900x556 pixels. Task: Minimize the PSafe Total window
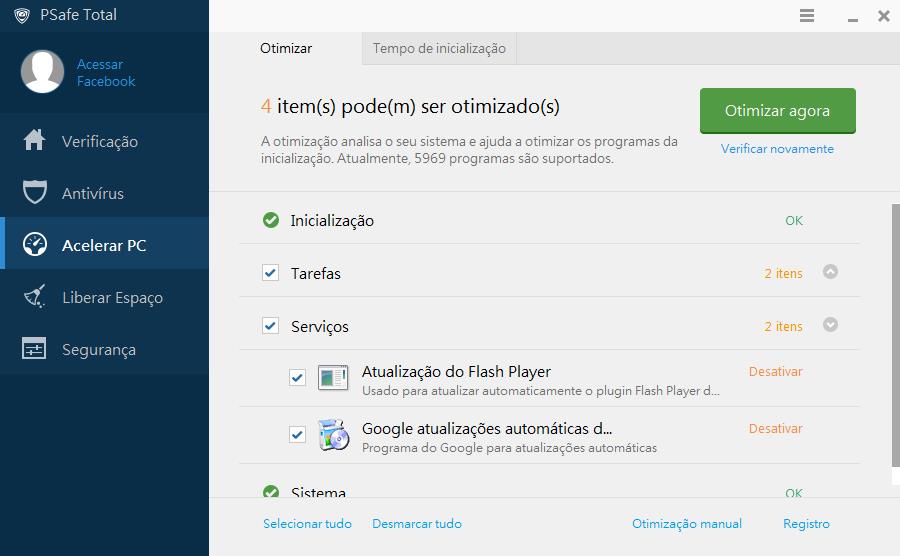[853, 18]
